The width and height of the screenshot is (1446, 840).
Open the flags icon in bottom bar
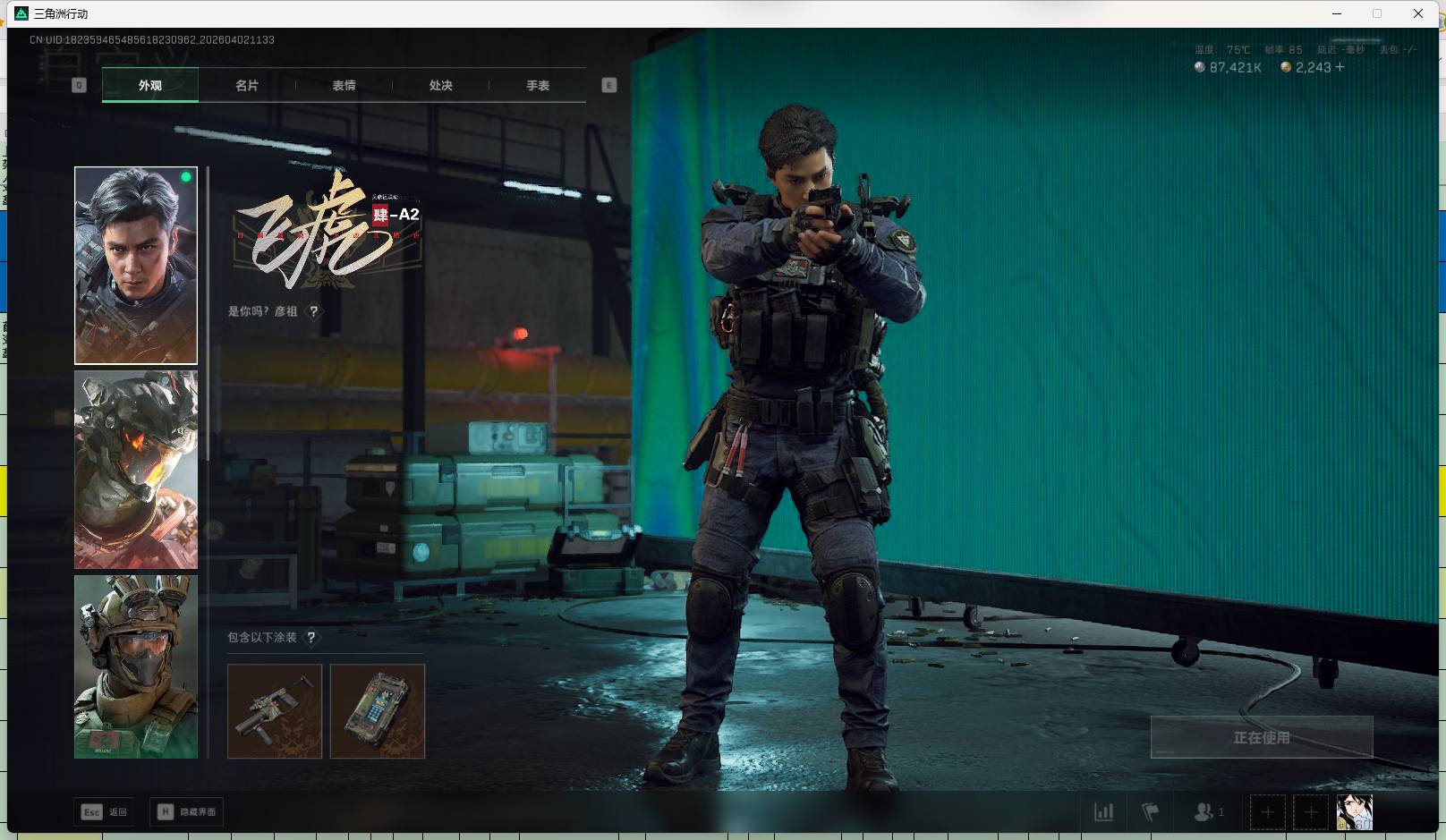[1151, 812]
